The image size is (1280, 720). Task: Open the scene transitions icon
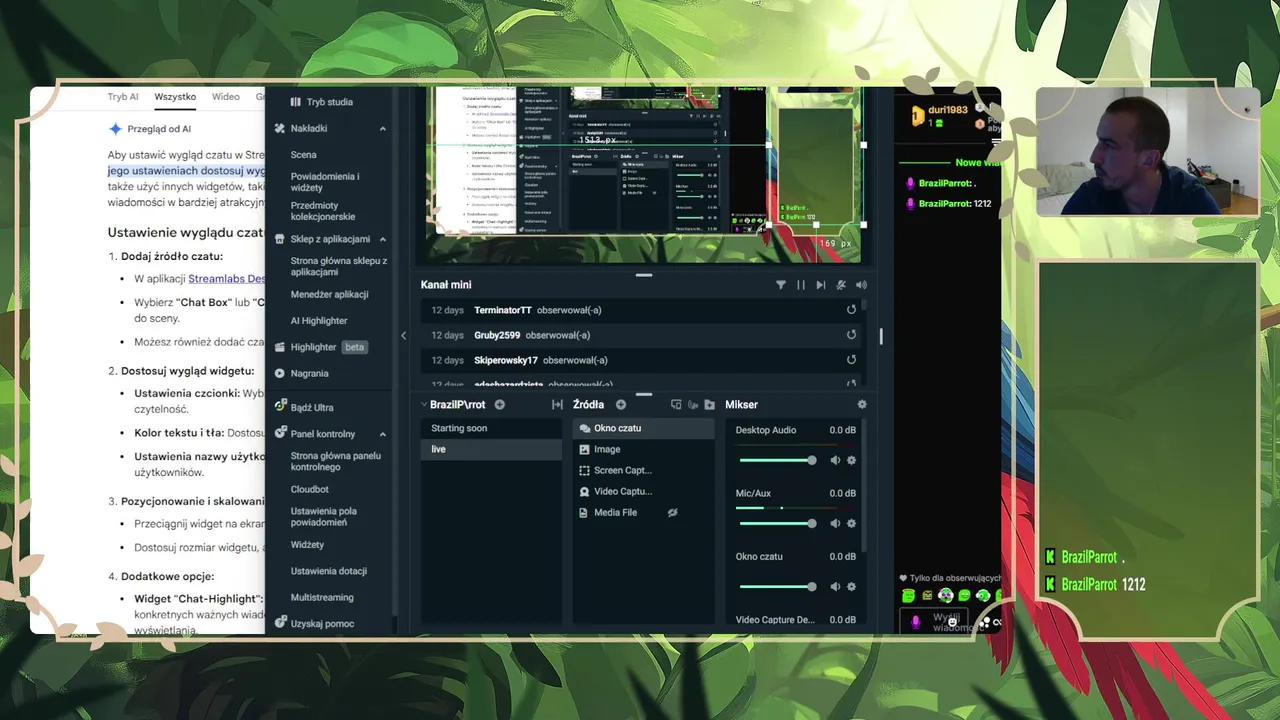coord(557,405)
